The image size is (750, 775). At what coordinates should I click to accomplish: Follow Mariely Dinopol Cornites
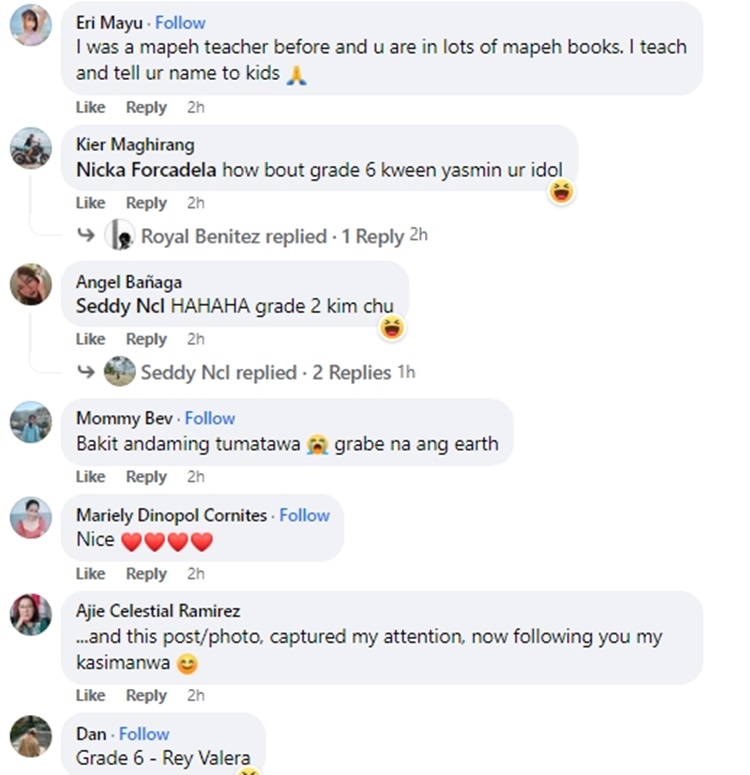click(304, 515)
